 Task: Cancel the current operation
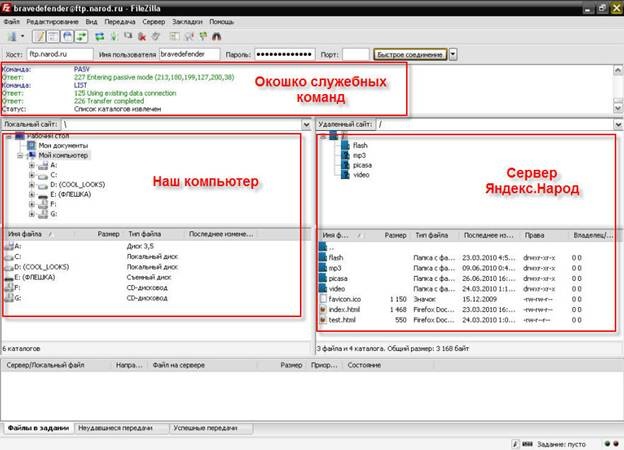(128, 37)
